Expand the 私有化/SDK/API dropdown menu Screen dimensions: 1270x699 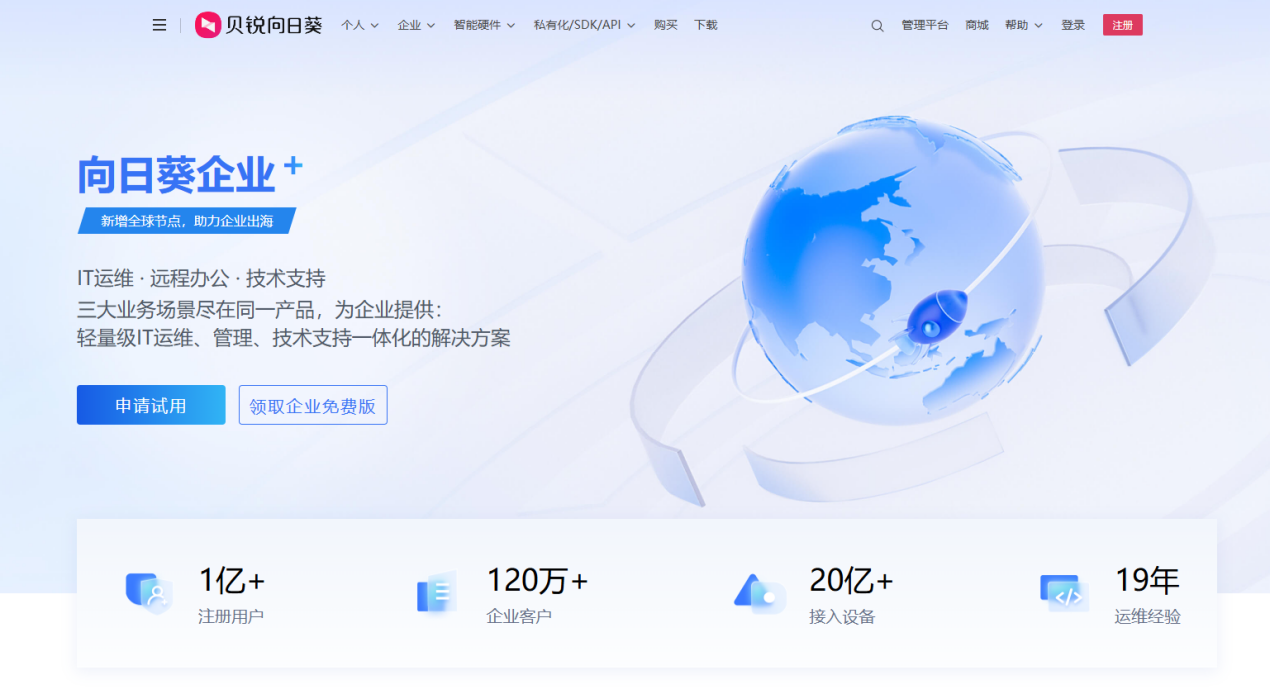[x=584, y=25]
